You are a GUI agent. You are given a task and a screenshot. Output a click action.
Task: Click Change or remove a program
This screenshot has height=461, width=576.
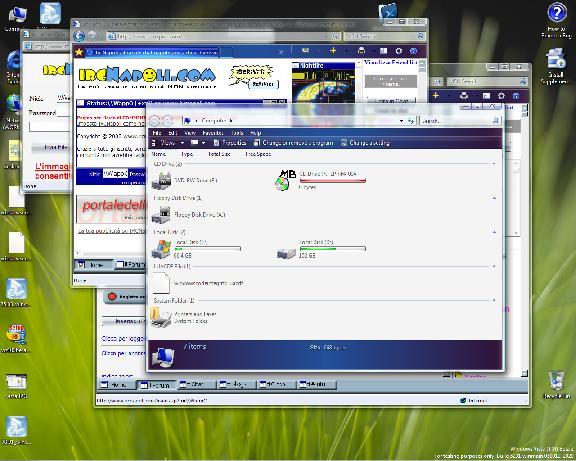point(294,143)
